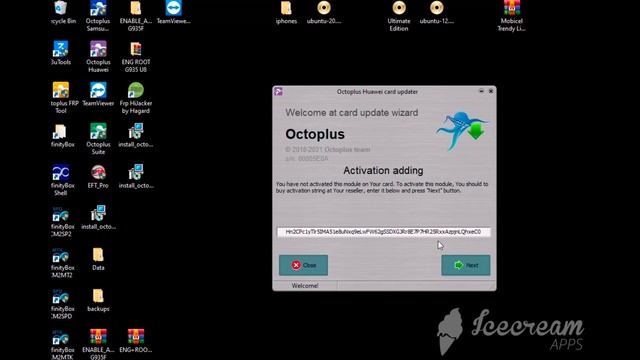The width and height of the screenshot is (640, 360).
Task: Select the Mobicel Trendy Li... archive
Action: pos(511,16)
